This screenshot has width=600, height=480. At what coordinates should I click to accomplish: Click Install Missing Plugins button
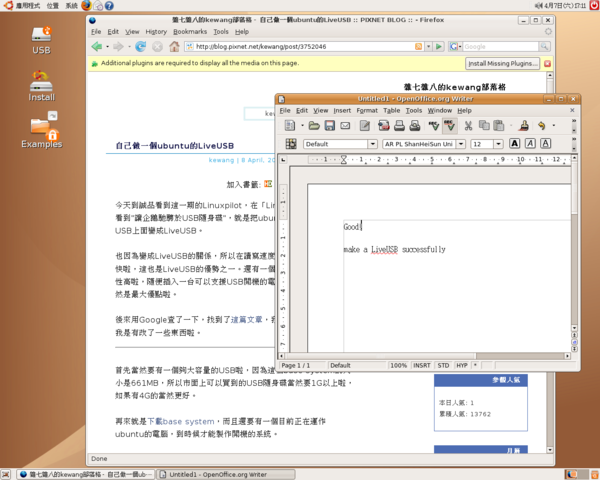coord(502,64)
